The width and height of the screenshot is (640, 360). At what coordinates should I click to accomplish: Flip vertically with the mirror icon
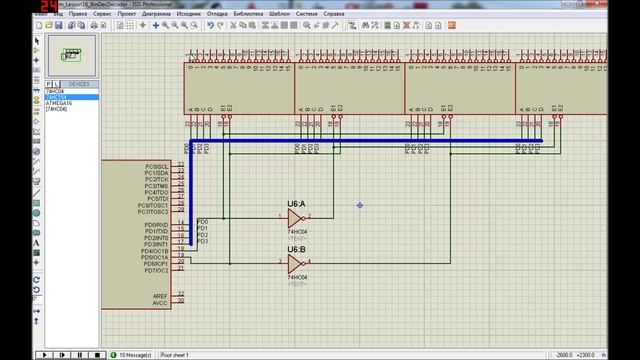[37, 321]
